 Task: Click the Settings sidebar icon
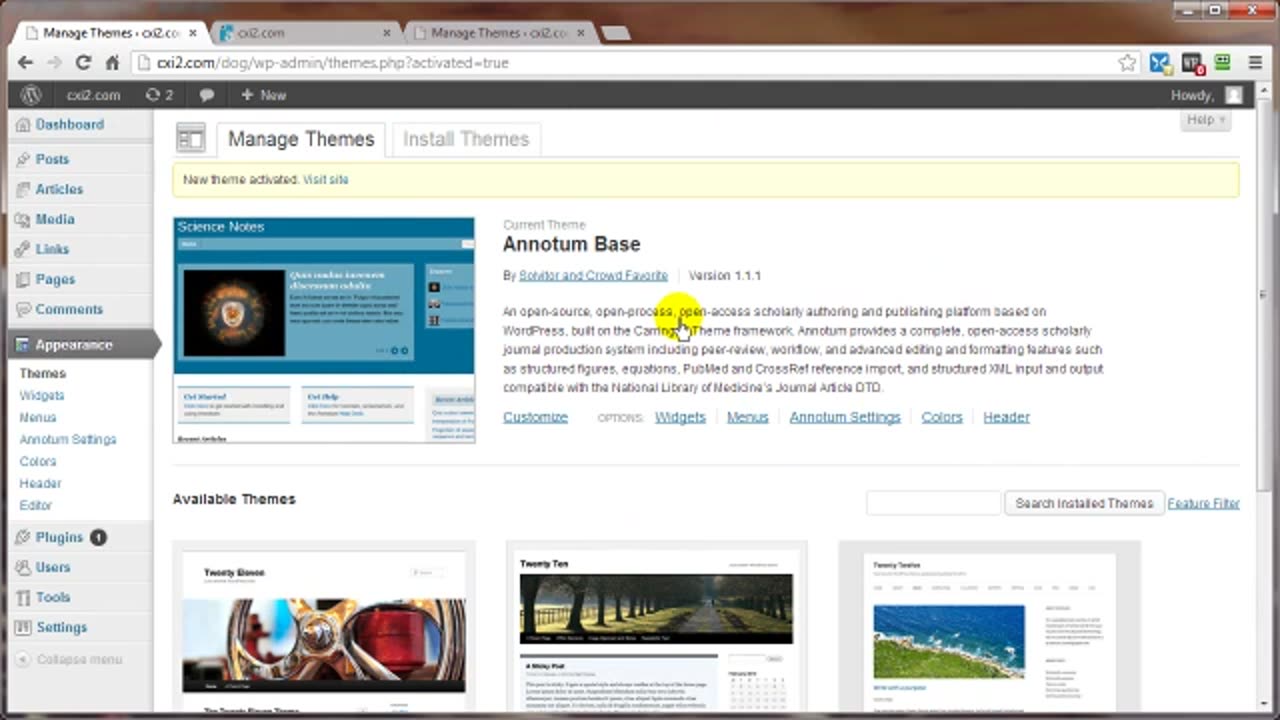[x=23, y=627]
